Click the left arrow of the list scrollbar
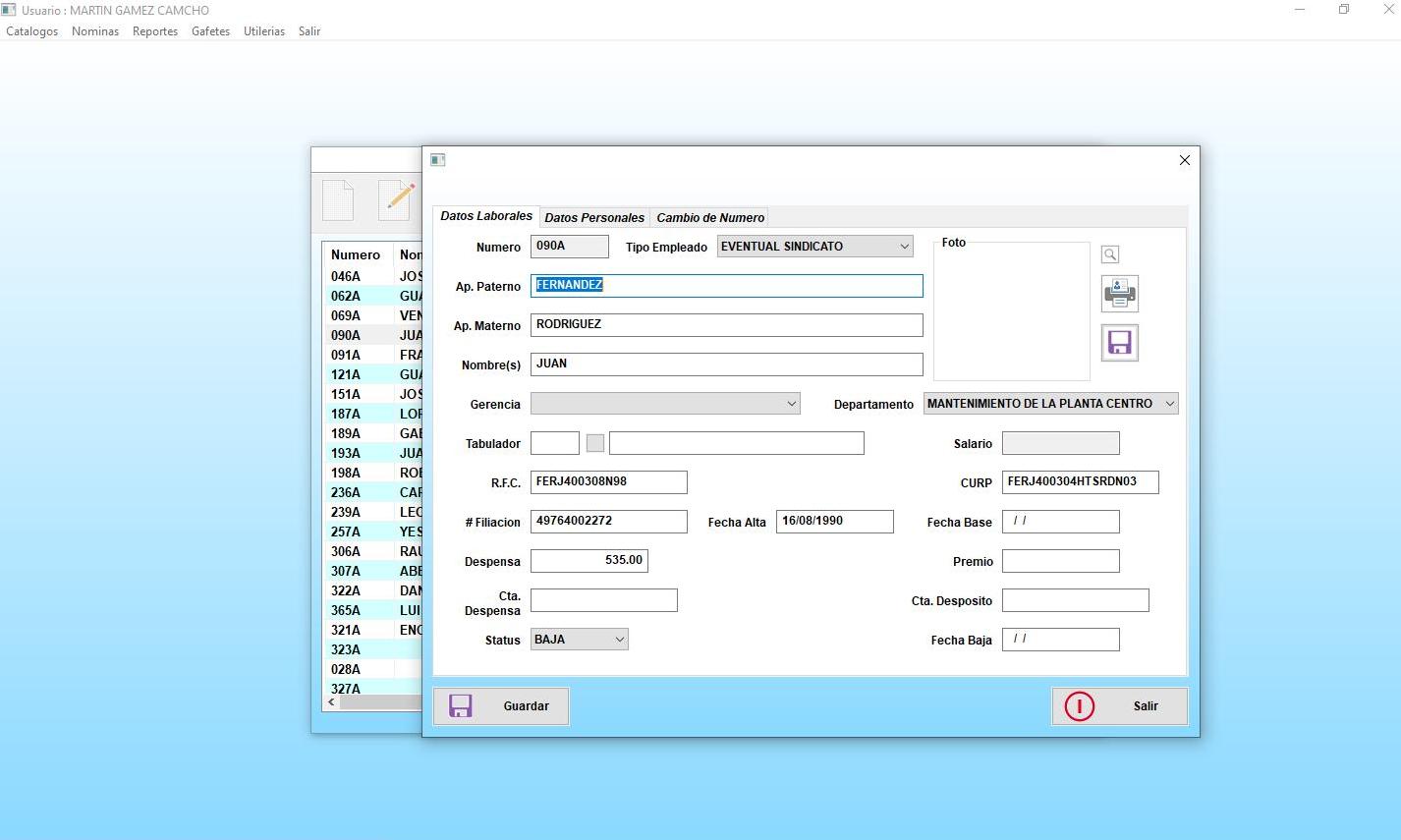This screenshot has height=840, width=1401. (332, 702)
